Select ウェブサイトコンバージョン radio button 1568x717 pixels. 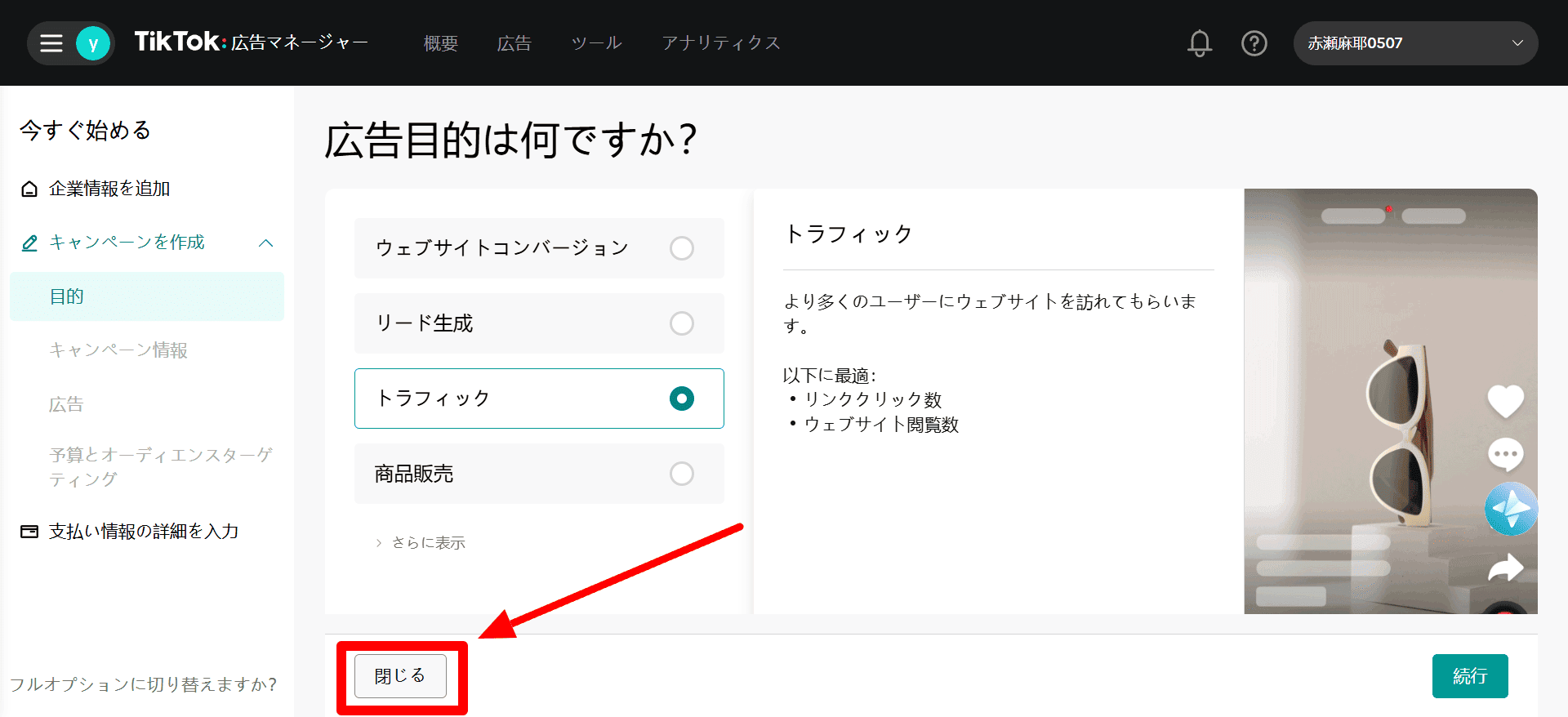pyautogui.click(x=682, y=248)
